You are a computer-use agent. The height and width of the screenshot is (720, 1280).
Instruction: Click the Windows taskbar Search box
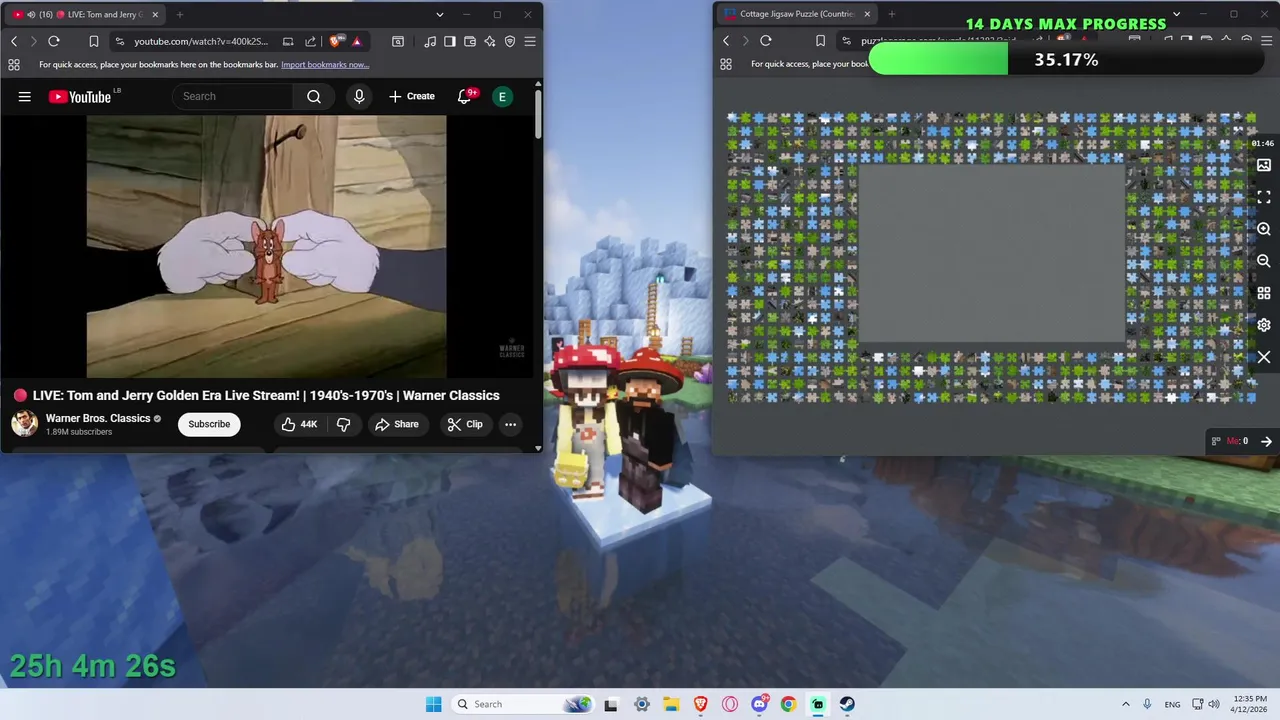point(522,704)
